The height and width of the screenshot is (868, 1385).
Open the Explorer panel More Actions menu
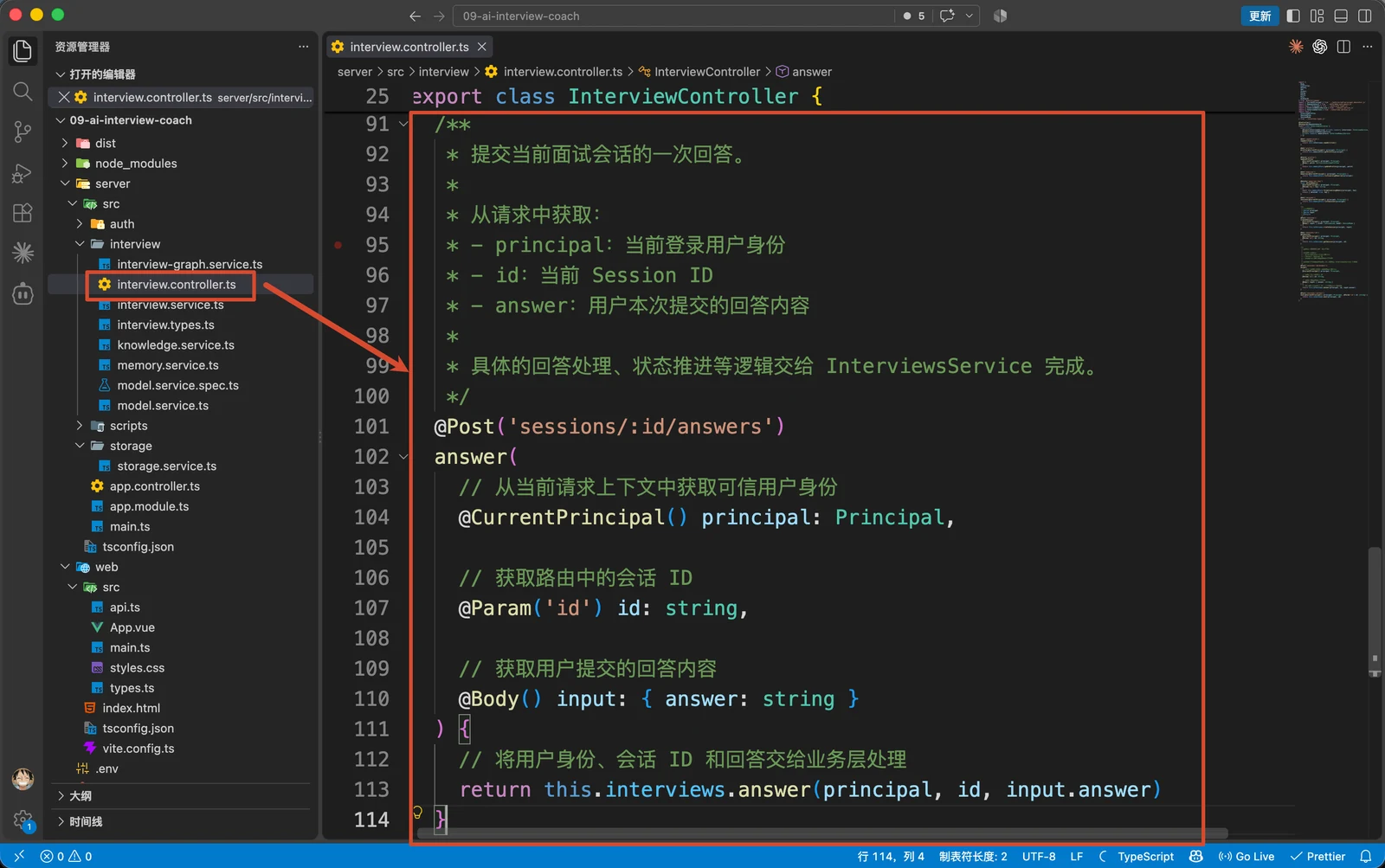tap(303, 47)
